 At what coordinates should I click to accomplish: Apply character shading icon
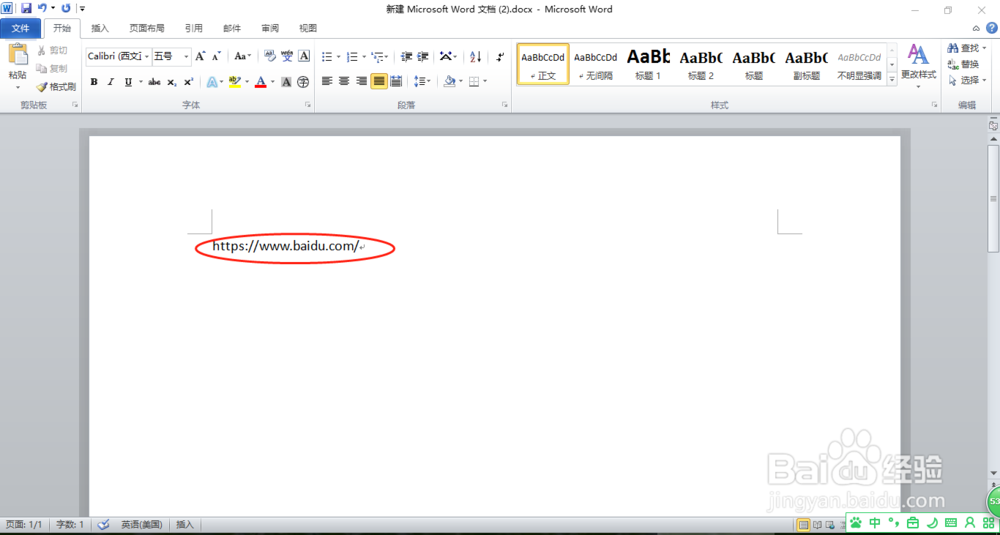286,82
